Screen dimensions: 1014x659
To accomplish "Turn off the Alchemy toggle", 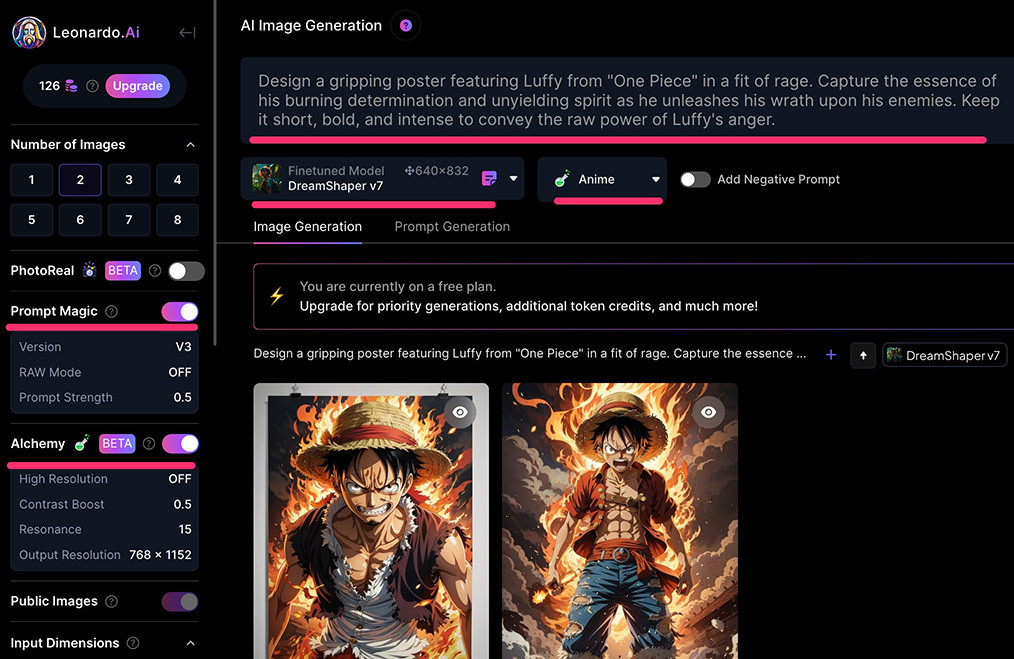I will coord(180,444).
